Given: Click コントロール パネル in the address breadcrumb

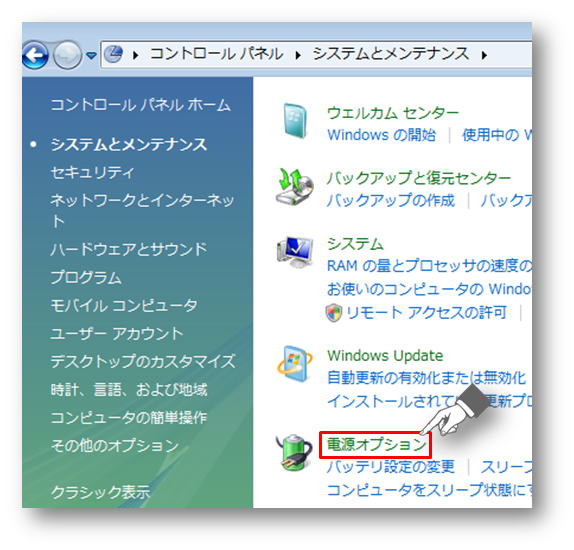Looking at the screenshot, I should coord(217,54).
